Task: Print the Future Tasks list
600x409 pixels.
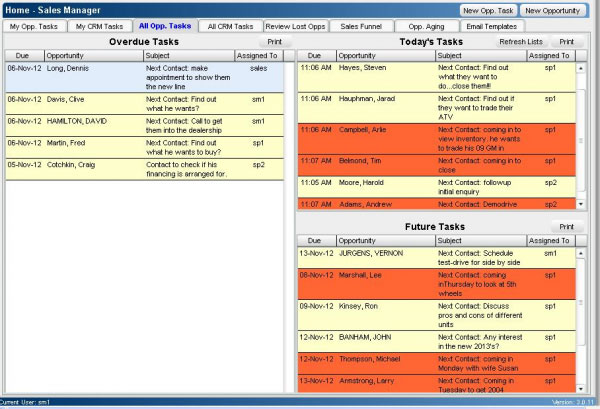Action: point(566,227)
